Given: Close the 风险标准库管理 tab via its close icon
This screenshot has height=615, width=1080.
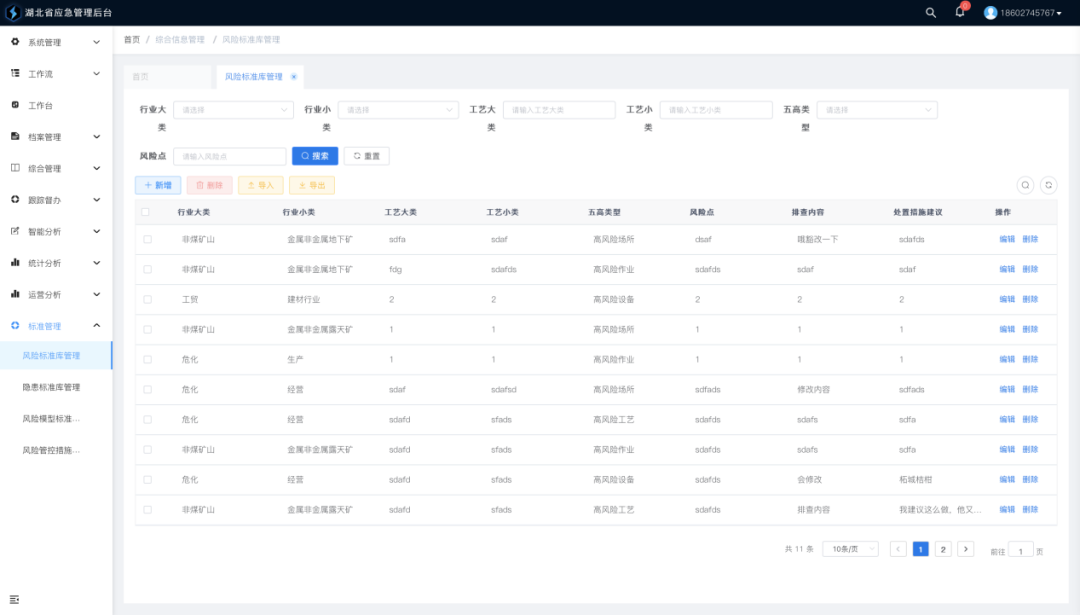Looking at the screenshot, I should point(294,77).
